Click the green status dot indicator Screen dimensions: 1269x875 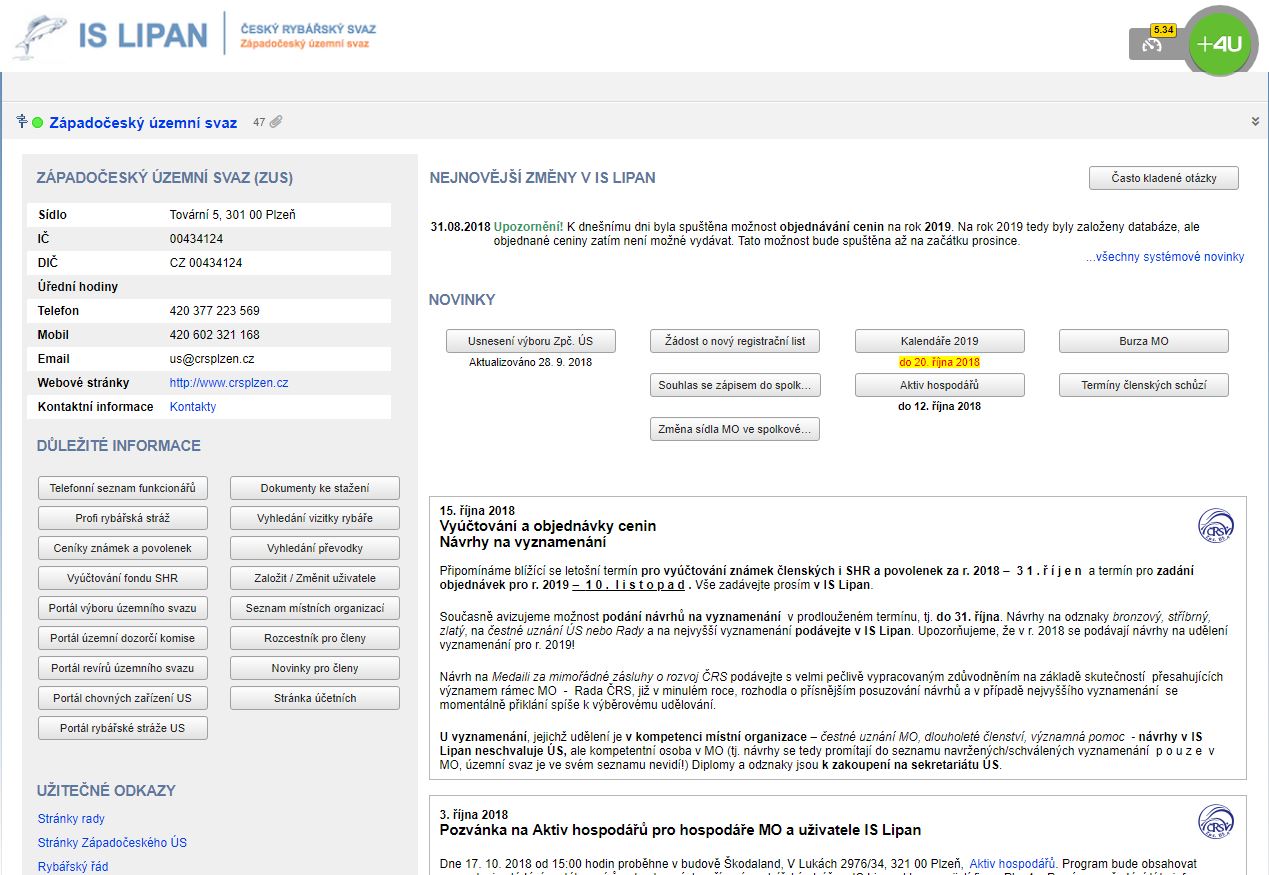click(x=38, y=123)
